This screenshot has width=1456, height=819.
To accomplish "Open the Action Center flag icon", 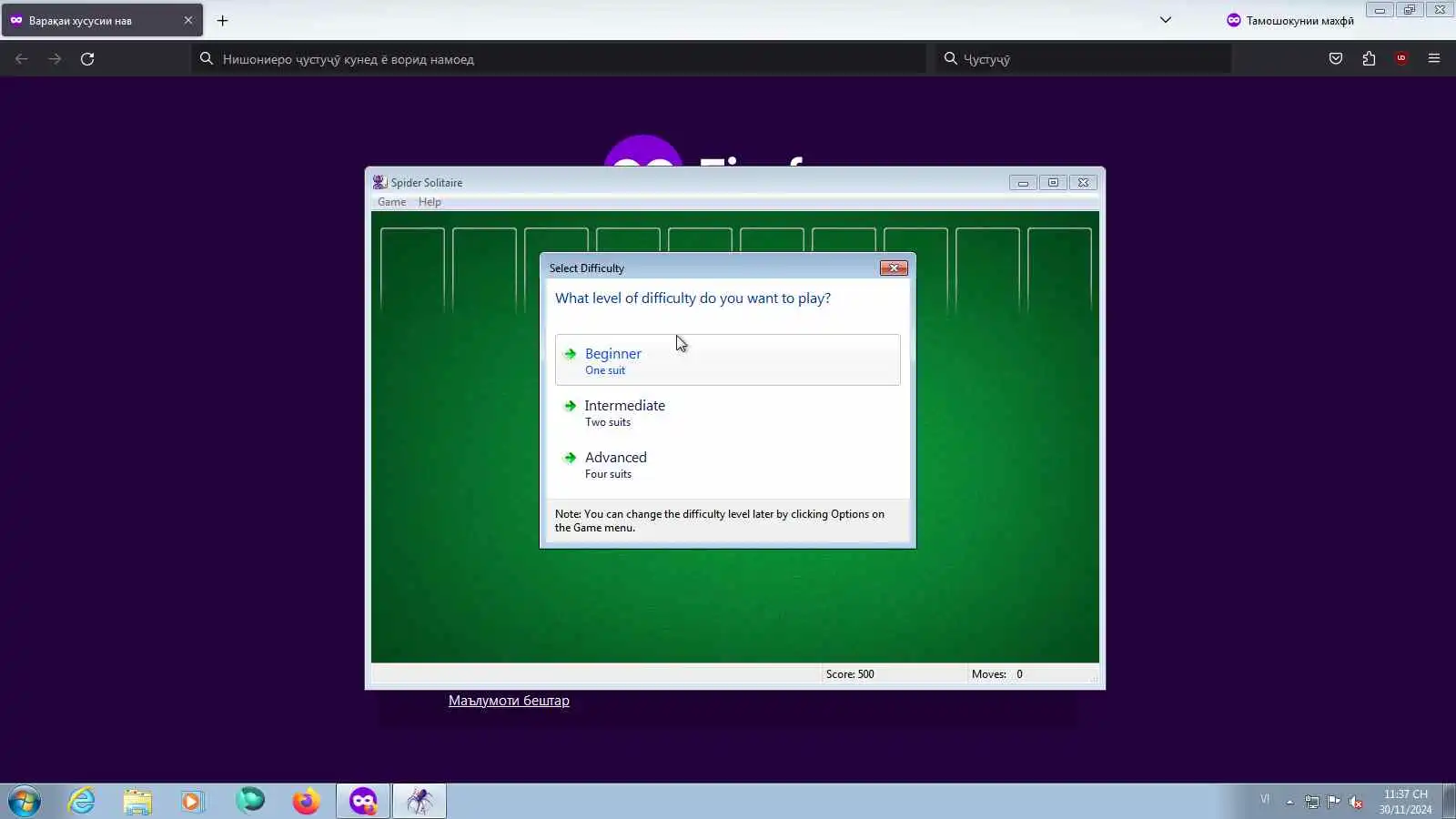I will [1333, 802].
